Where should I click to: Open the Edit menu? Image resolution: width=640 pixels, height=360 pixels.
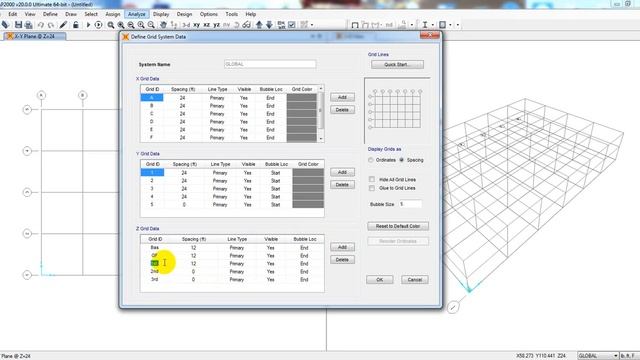(x=13, y=14)
